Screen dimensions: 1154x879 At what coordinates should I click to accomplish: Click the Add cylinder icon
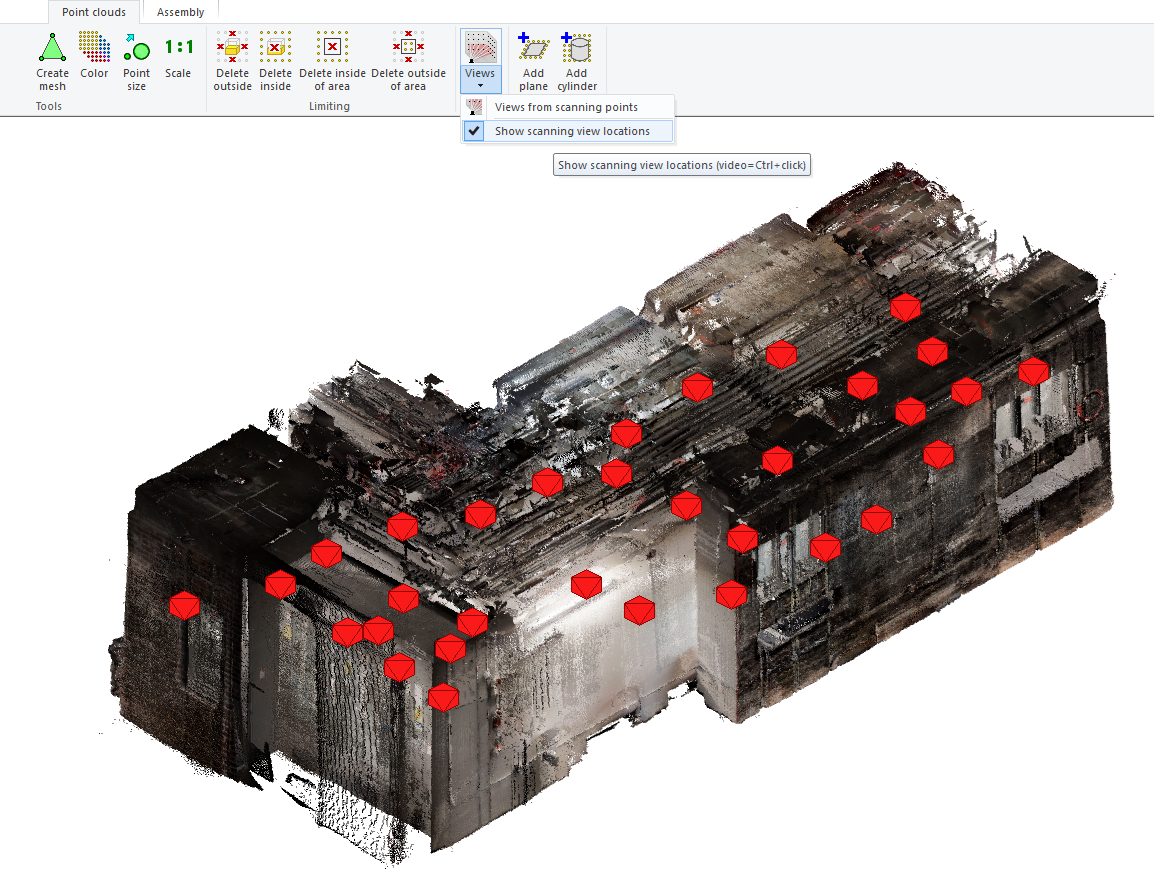point(577,48)
